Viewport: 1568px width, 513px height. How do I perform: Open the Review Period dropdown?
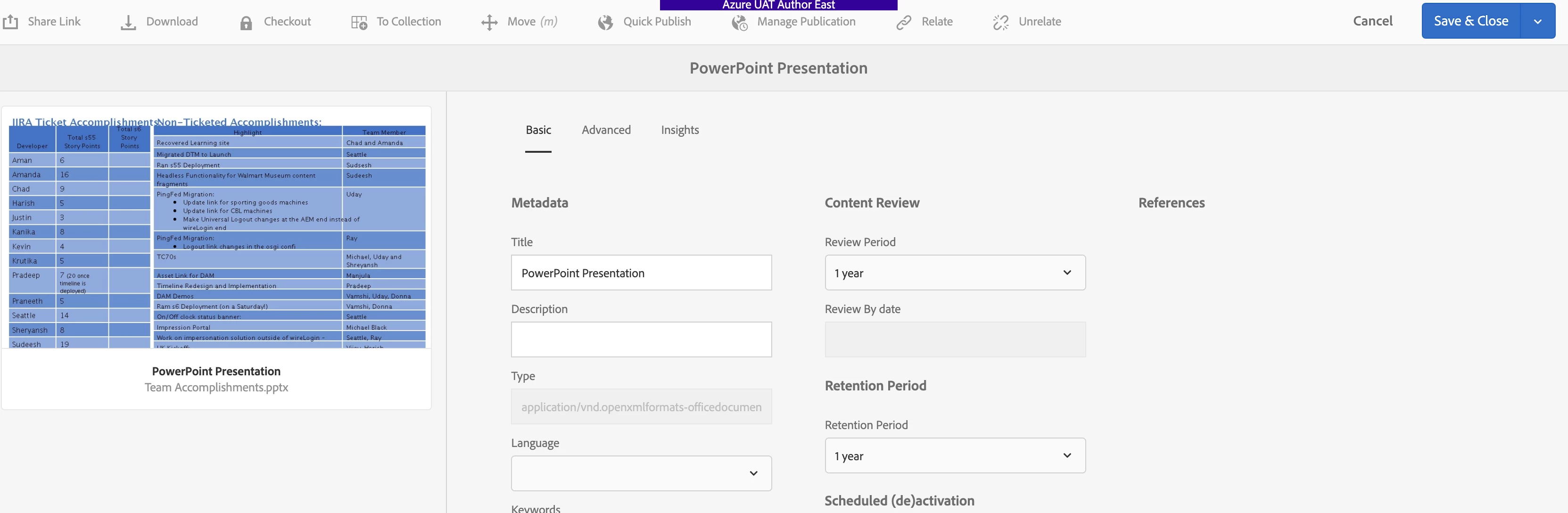pyautogui.click(x=955, y=273)
